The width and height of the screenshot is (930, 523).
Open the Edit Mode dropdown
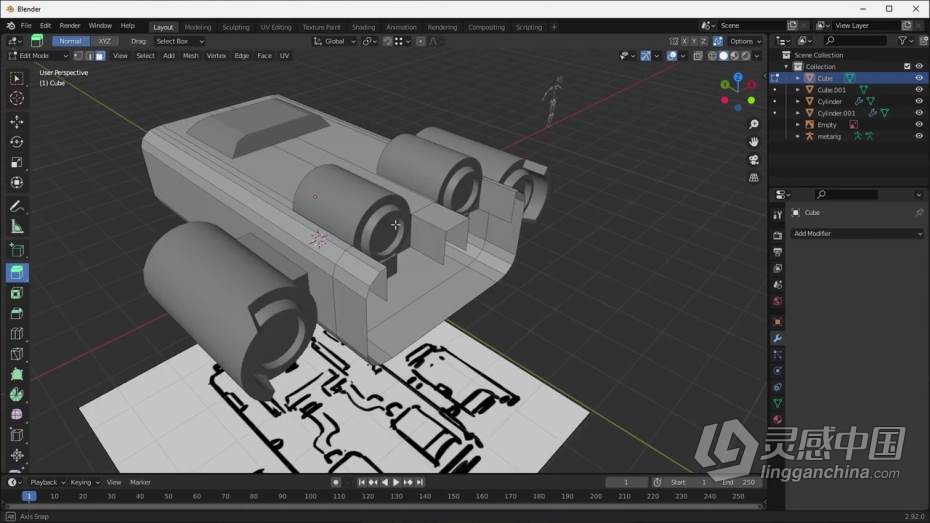pos(39,56)
